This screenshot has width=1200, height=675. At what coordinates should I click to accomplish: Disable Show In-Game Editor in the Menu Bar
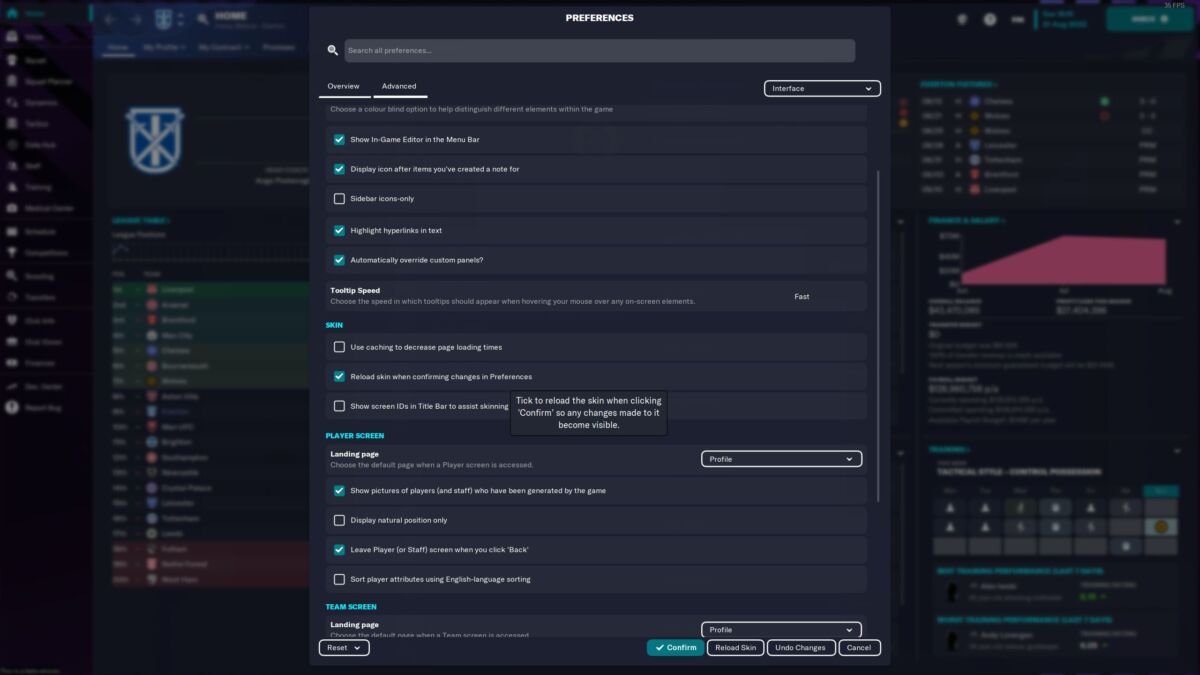coord(339,140)
